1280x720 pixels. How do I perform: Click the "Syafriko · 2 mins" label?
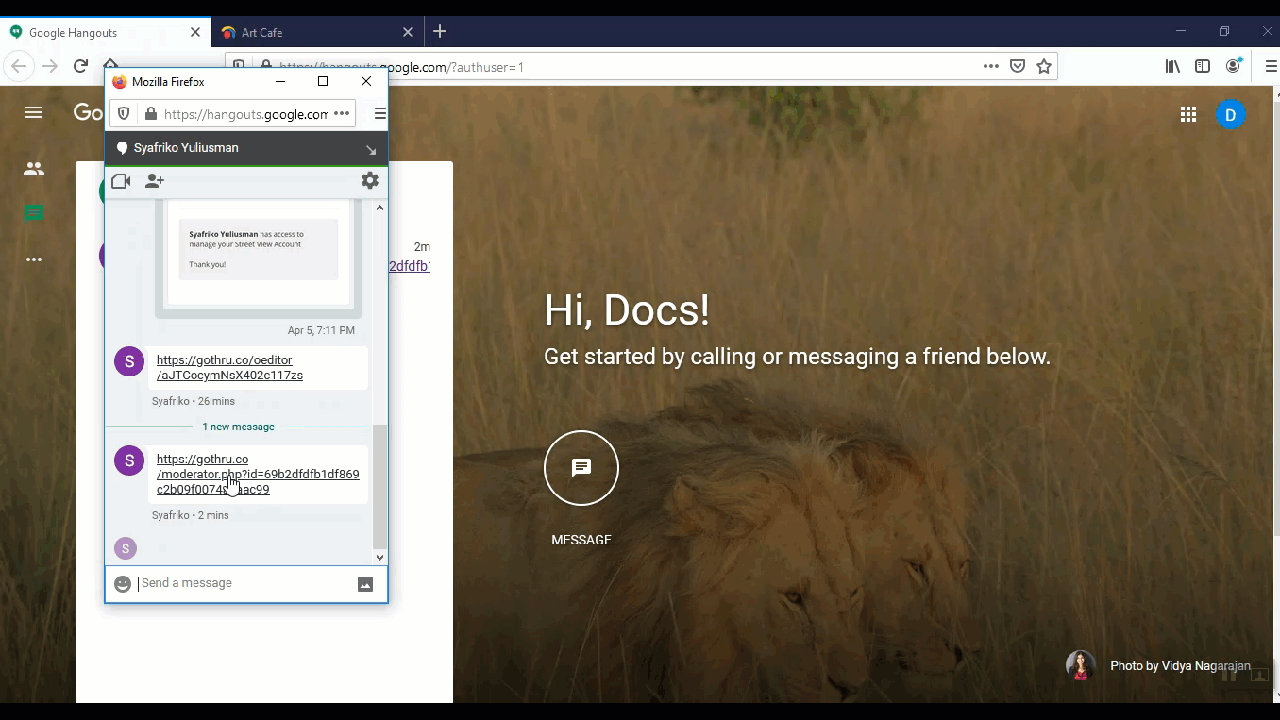pyautogui.click(x=190, y=516)
